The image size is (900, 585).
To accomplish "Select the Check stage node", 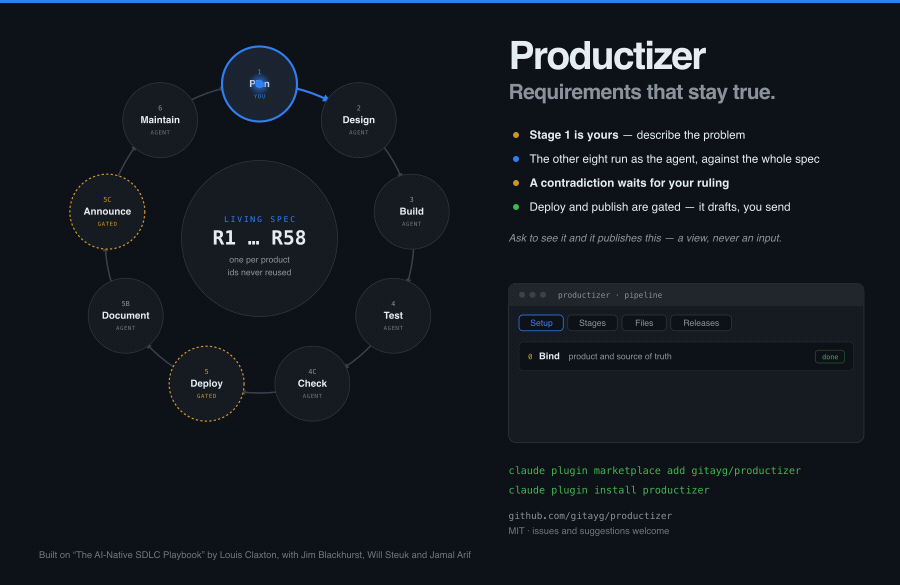I will pos(312,383).
